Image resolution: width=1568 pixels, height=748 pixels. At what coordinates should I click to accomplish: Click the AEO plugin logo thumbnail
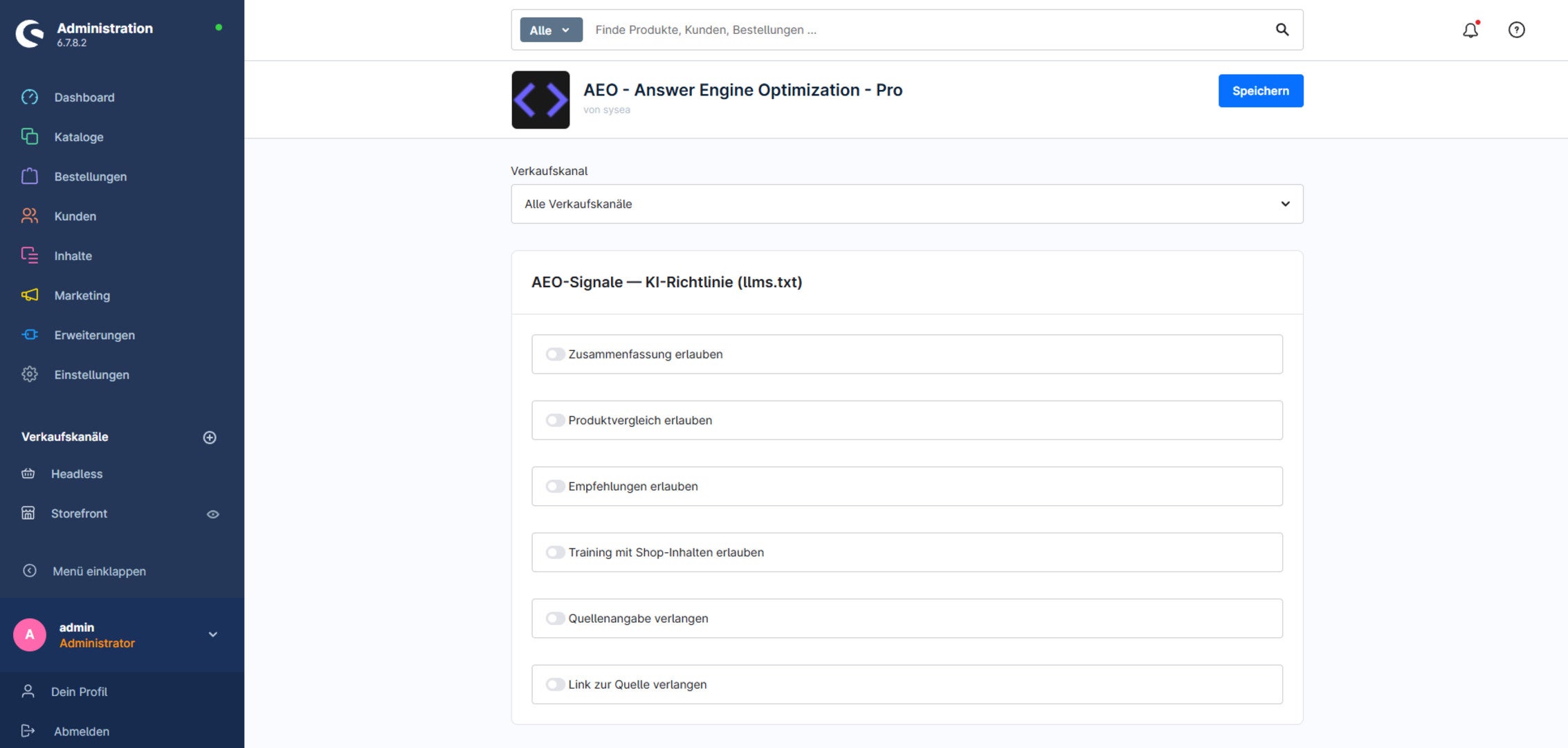point(540,100)
